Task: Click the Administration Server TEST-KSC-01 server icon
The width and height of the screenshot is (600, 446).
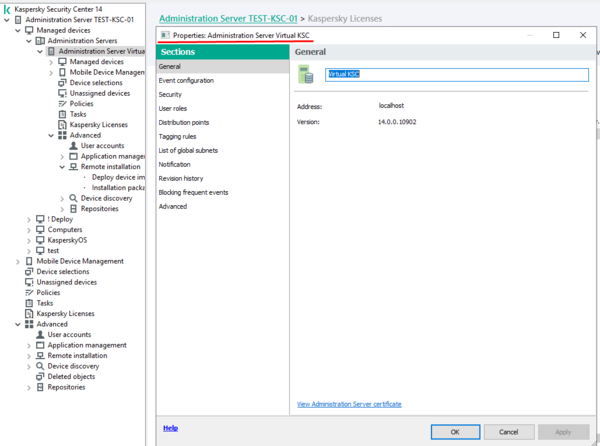Action: [x=18, y=20]
